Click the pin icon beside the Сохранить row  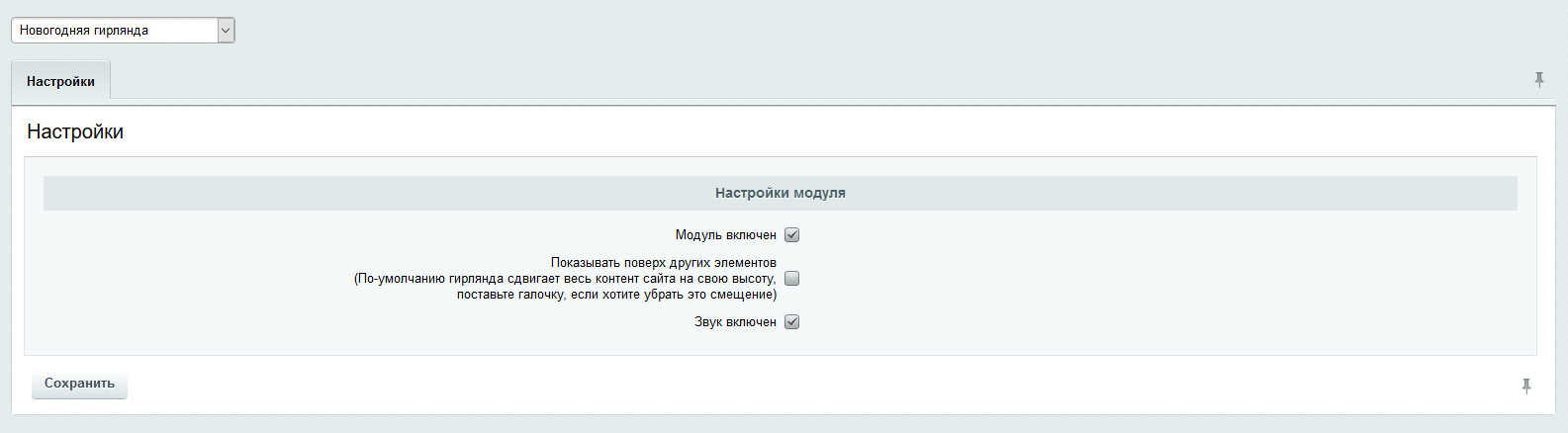tap(1525, 386)
